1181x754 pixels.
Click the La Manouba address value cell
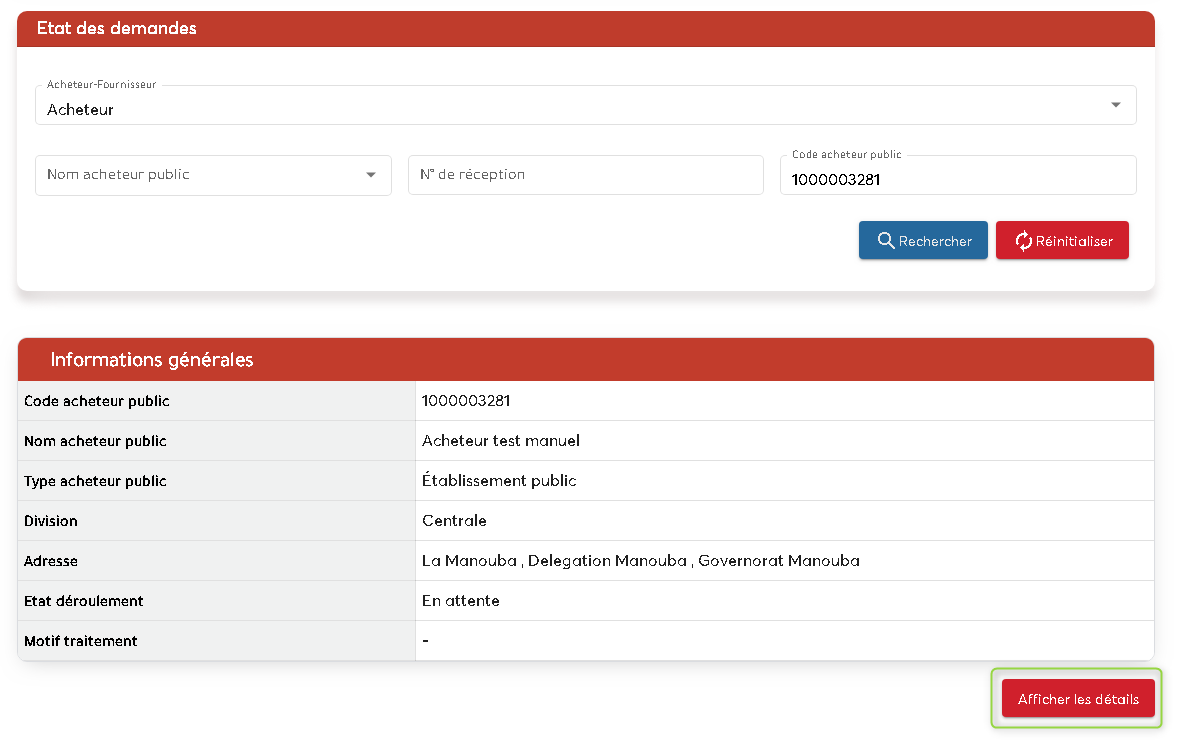(x=640, y=561)
